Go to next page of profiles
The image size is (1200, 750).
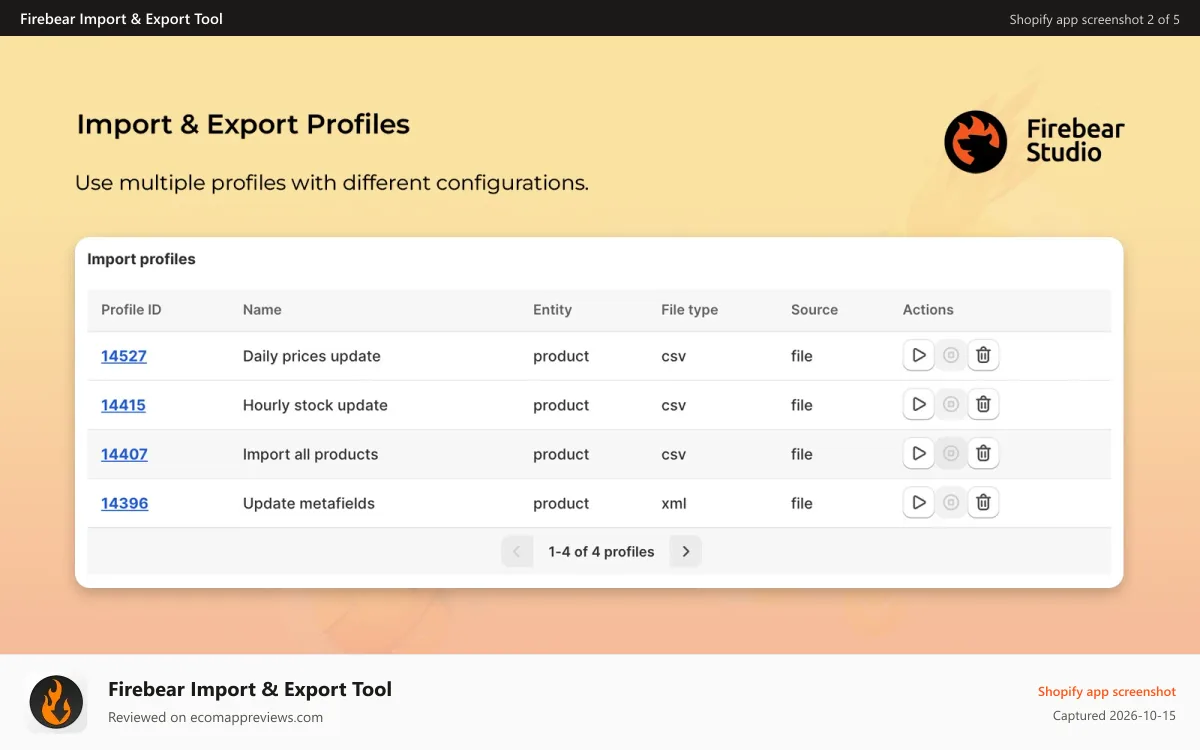click(685, 551)
